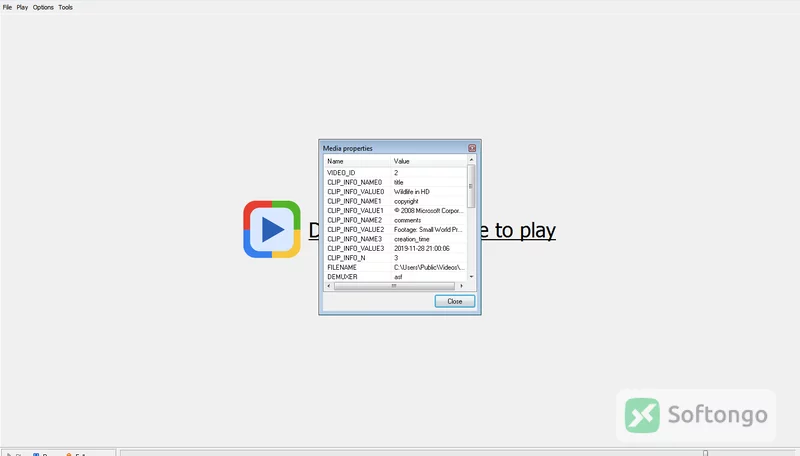Viewport: 800px width, 456px height.
Task: Click the 'Wildlife in HD' value
Action: point(412,192)
